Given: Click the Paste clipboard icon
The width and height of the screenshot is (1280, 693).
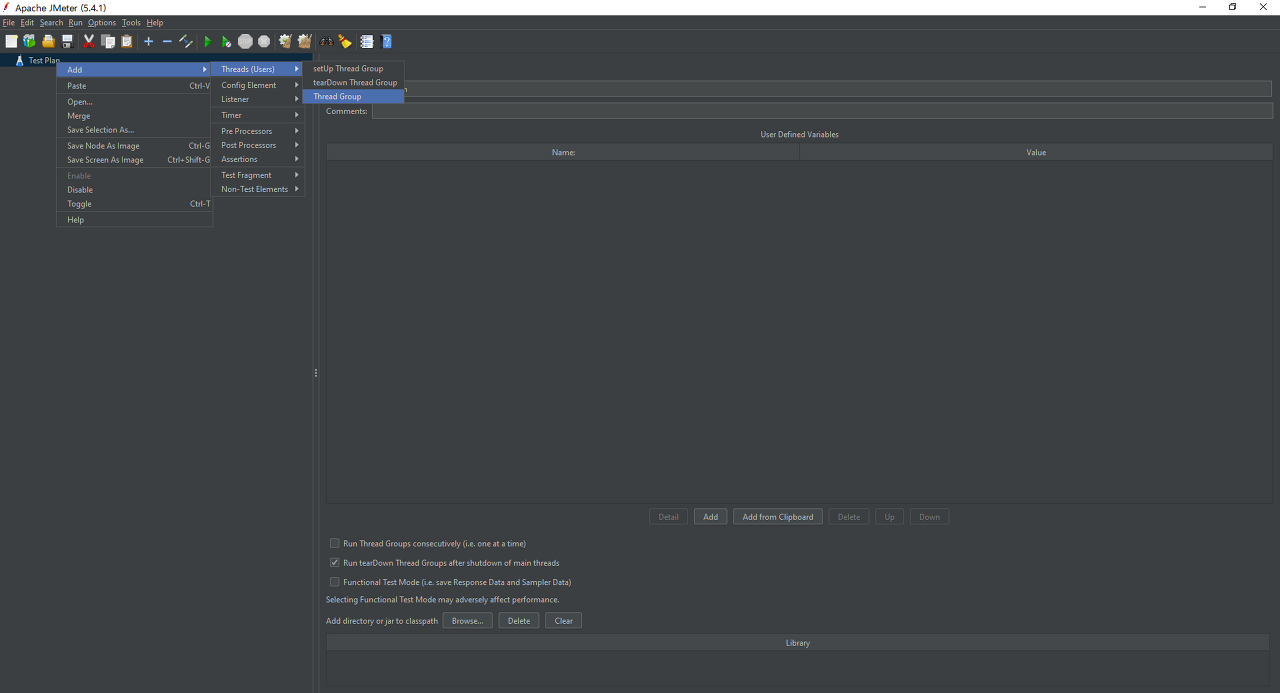Looking at the screenshot, I should tap(127, 41).
